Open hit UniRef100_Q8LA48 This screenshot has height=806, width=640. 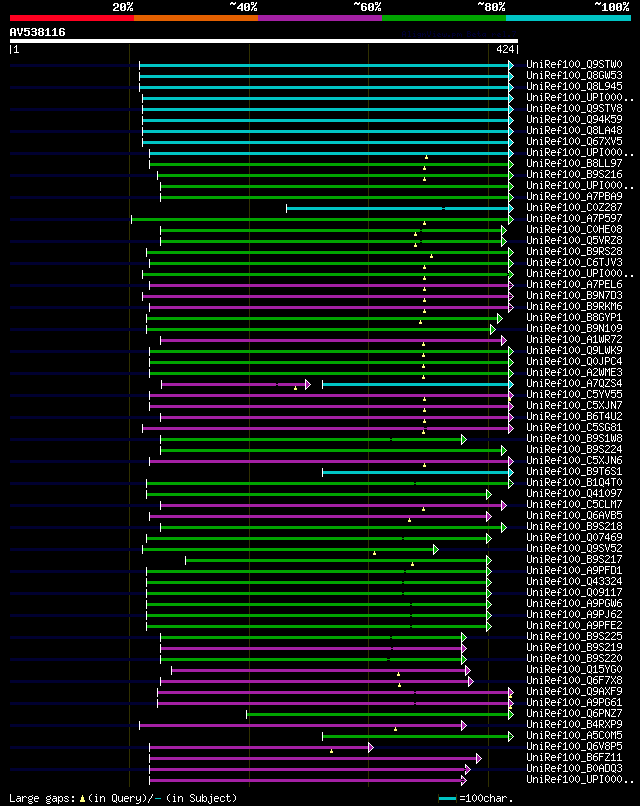tap(574, 131)
